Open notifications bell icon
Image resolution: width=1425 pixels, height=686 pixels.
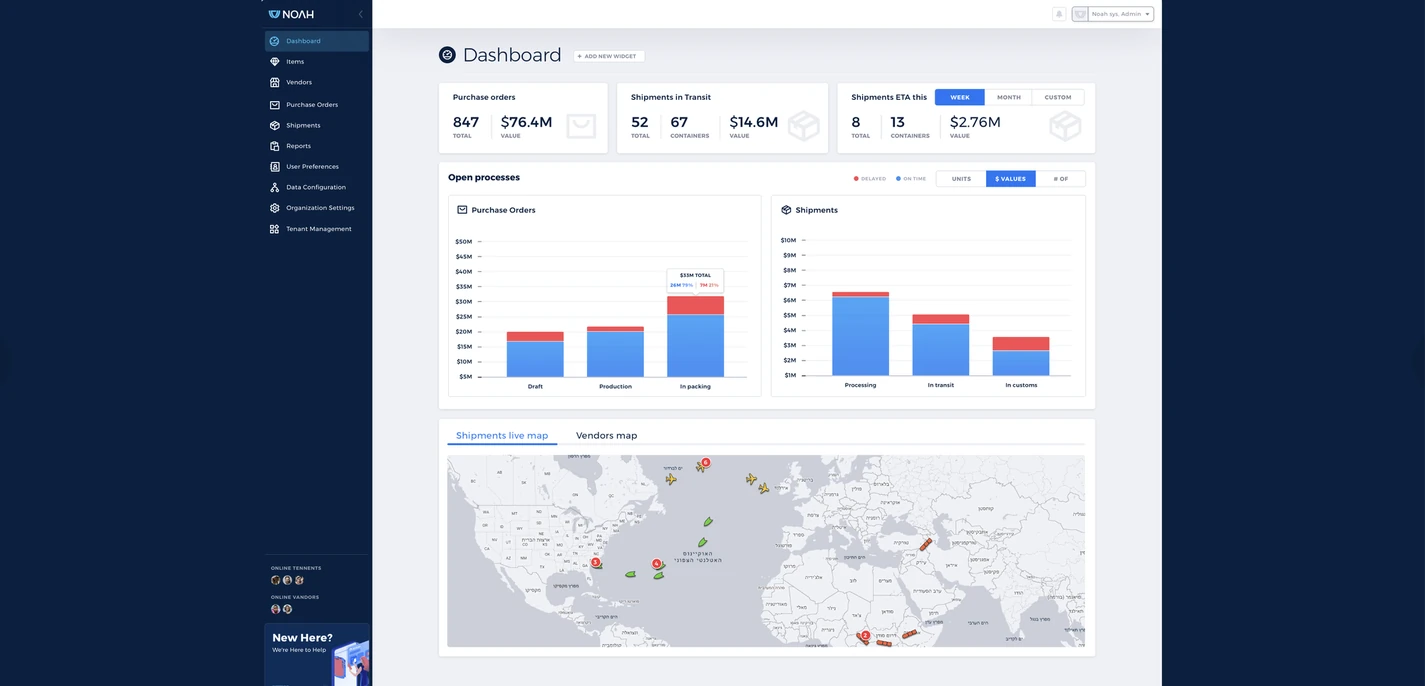click(x=1059, y=14)
